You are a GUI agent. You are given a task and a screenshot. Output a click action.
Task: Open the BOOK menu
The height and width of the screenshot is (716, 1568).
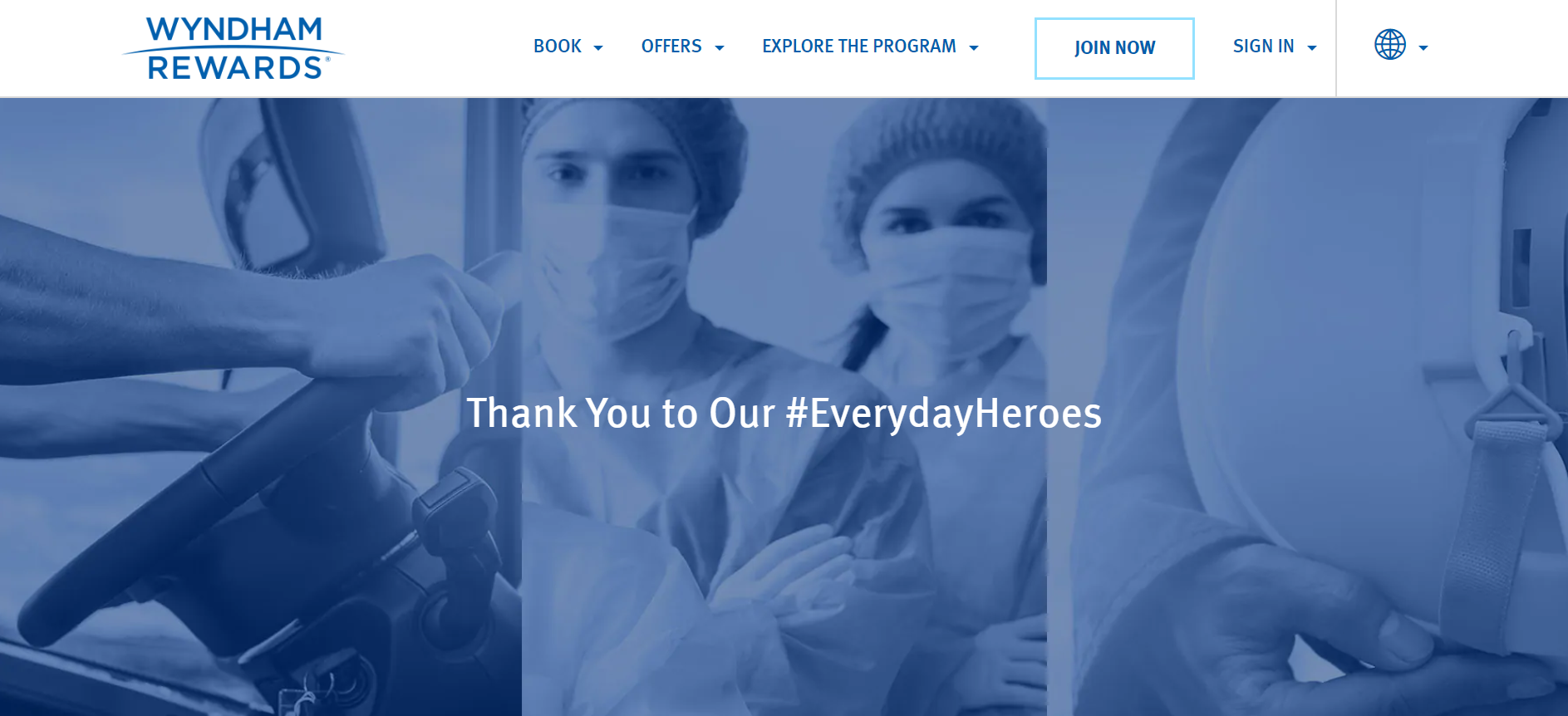pyautogui.click(x=558, y=47)
